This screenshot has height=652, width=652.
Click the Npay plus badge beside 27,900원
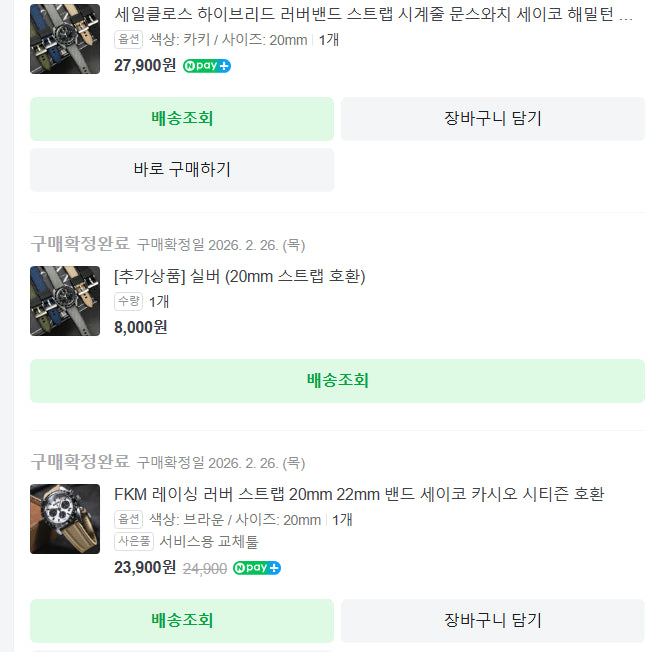[x=207, y=66]
